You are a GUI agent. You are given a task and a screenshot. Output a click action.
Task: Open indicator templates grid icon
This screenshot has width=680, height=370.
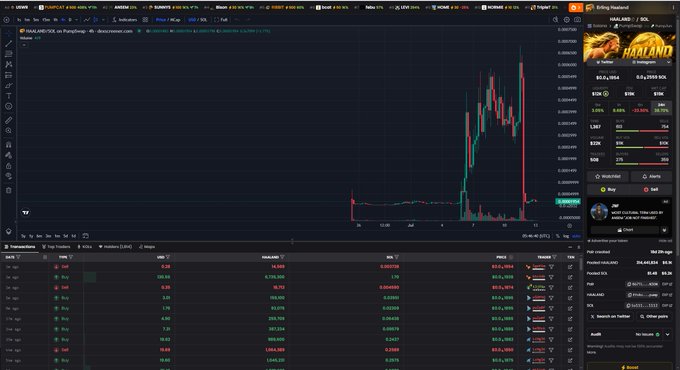[145, 20]
